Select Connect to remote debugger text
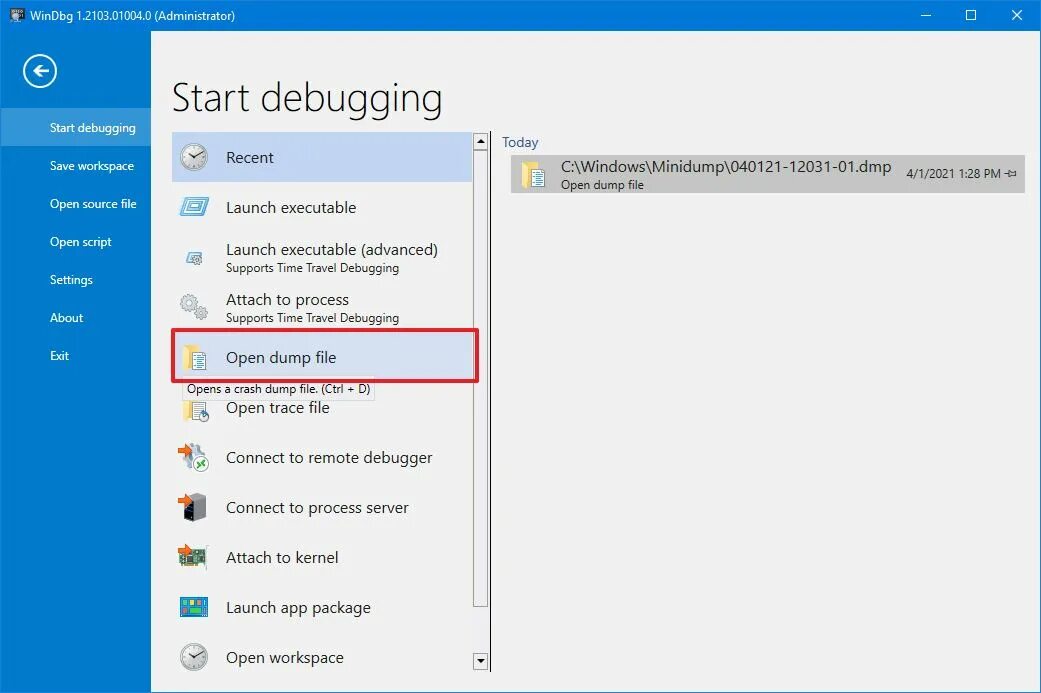 329,457
